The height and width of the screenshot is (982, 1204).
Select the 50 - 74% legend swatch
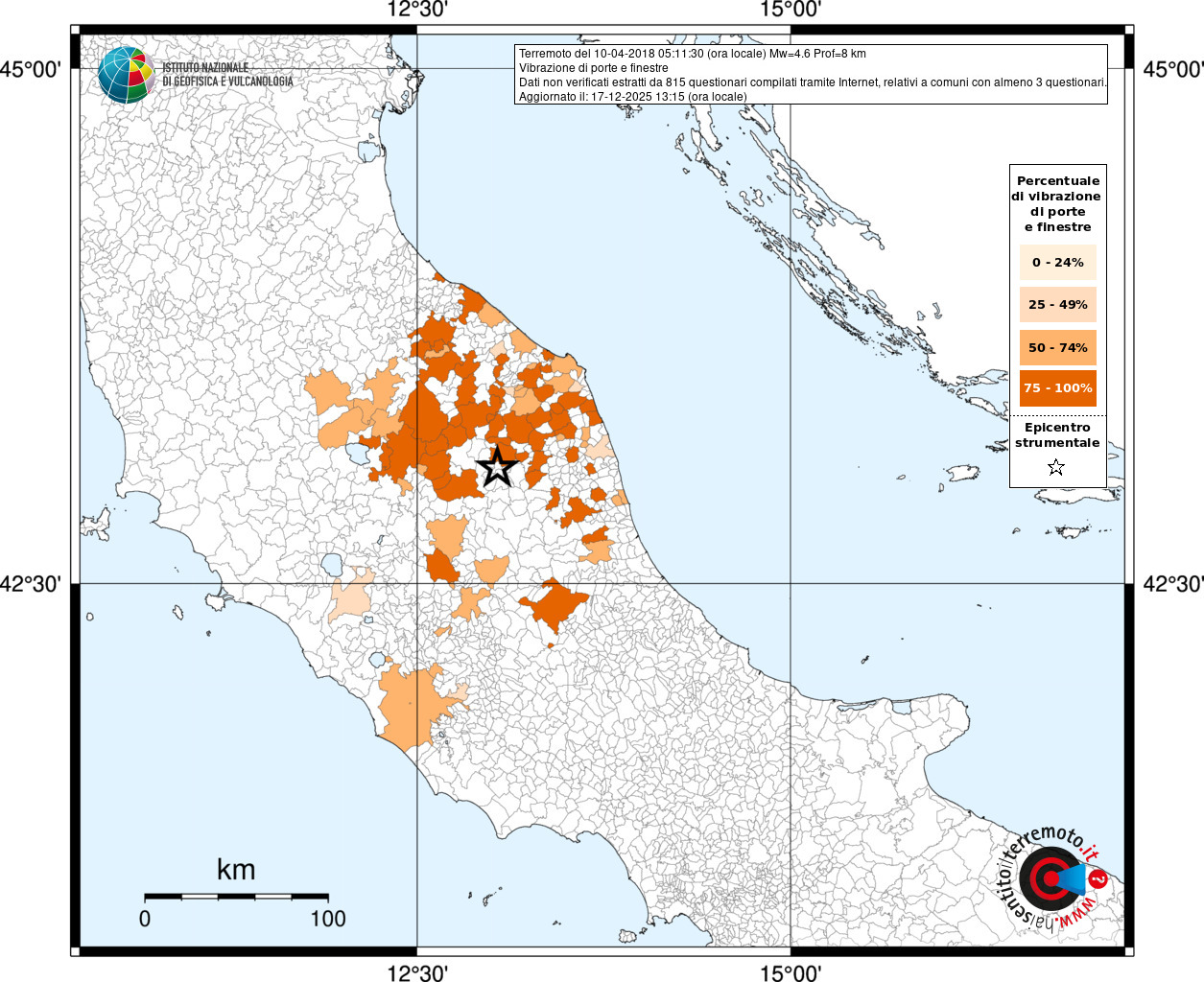click(x=1058, y=347)
